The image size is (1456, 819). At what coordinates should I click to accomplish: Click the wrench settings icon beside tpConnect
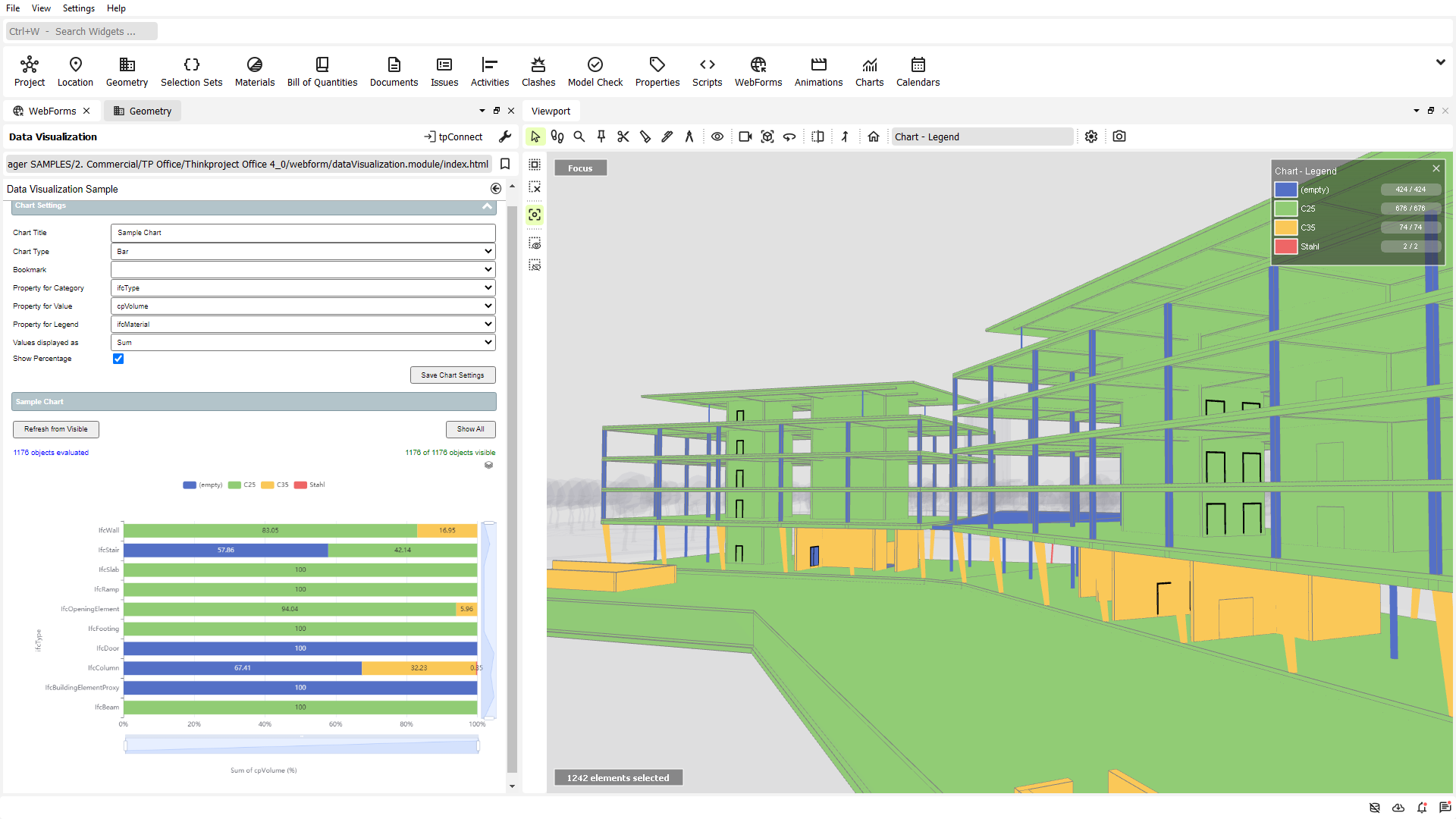click(505, 136)
